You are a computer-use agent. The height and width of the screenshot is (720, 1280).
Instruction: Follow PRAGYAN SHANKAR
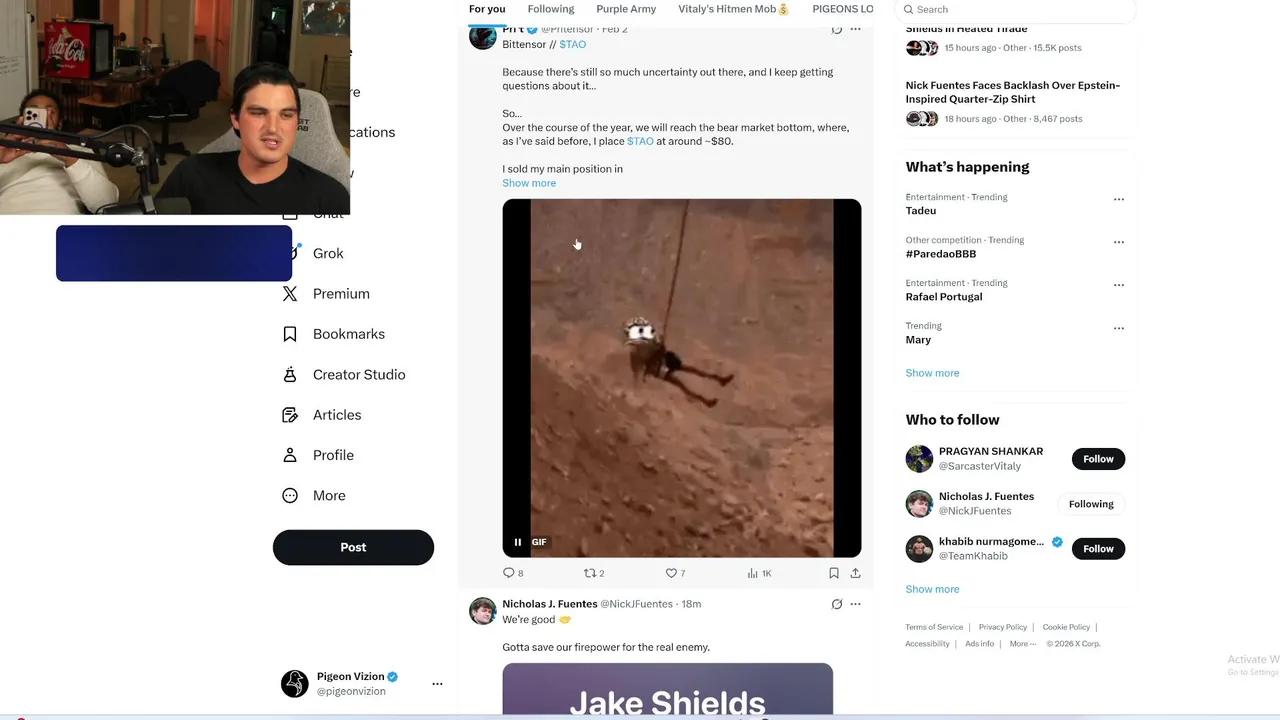pyautogui.click(x=1098, y=459)
